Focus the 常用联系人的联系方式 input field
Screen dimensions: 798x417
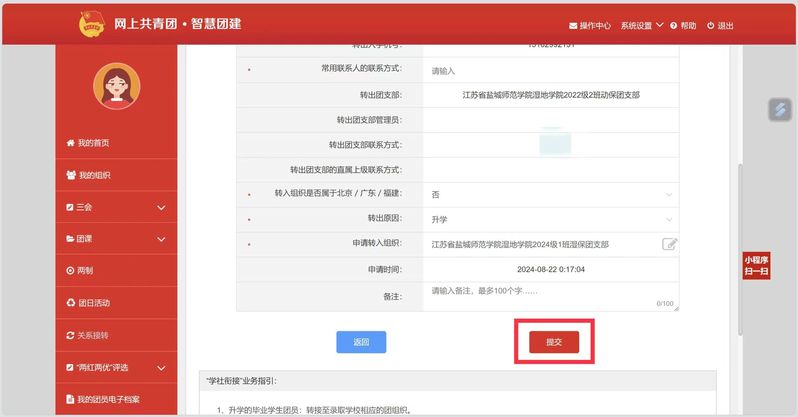tap(550, 71)
